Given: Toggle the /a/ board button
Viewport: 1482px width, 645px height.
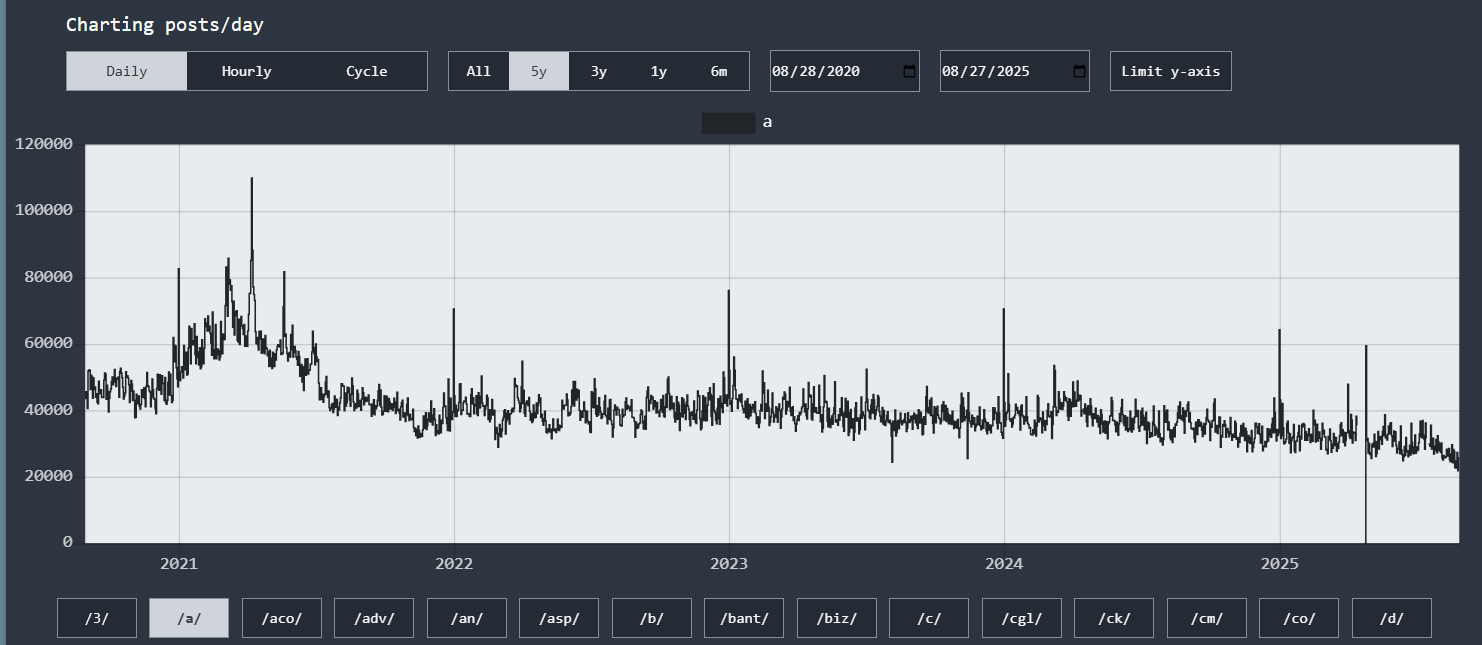Looking at the screenshot, I should pyautogui.click(x=189, y=618).
